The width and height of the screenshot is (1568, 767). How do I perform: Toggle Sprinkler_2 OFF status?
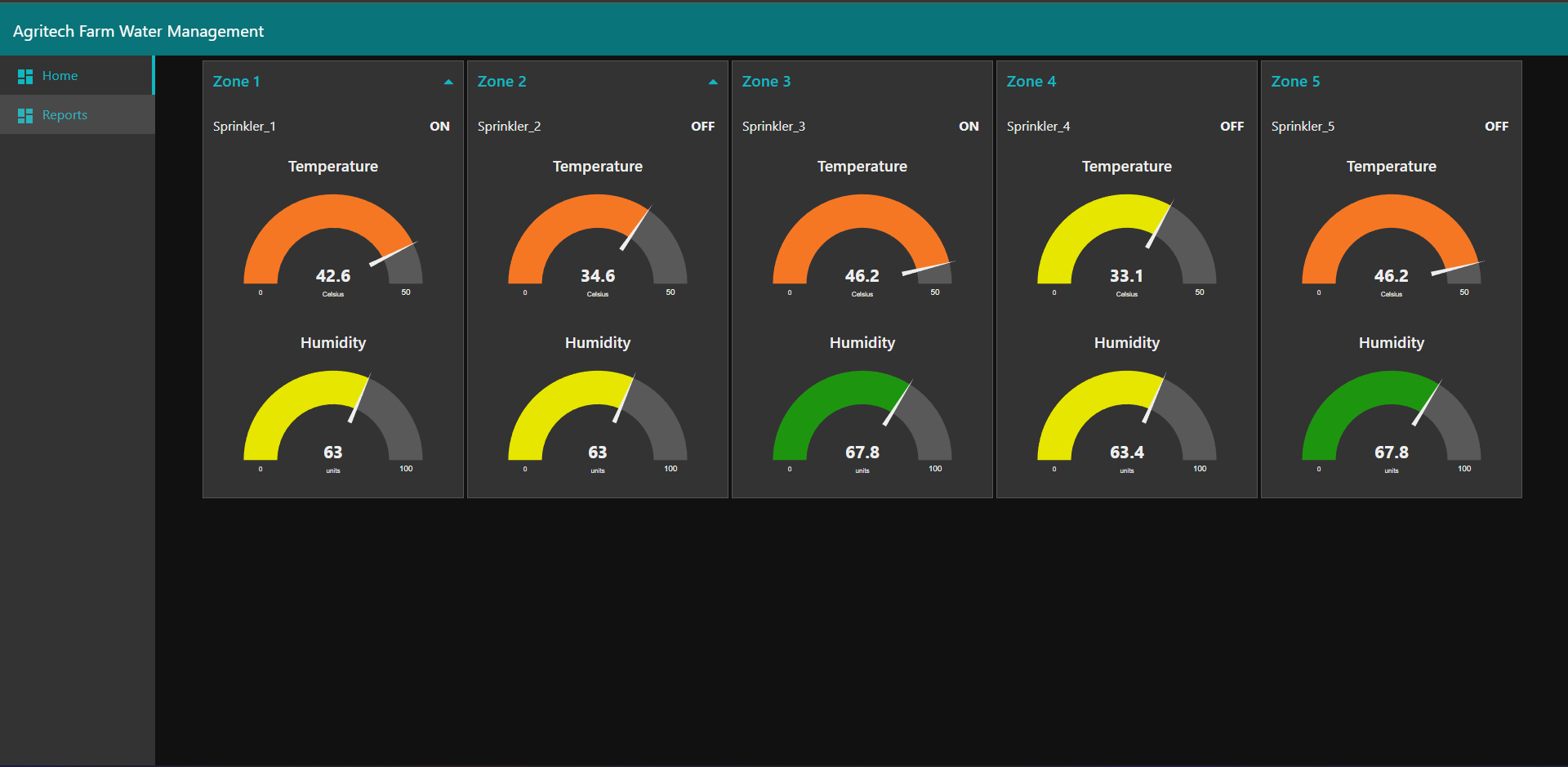702,126
